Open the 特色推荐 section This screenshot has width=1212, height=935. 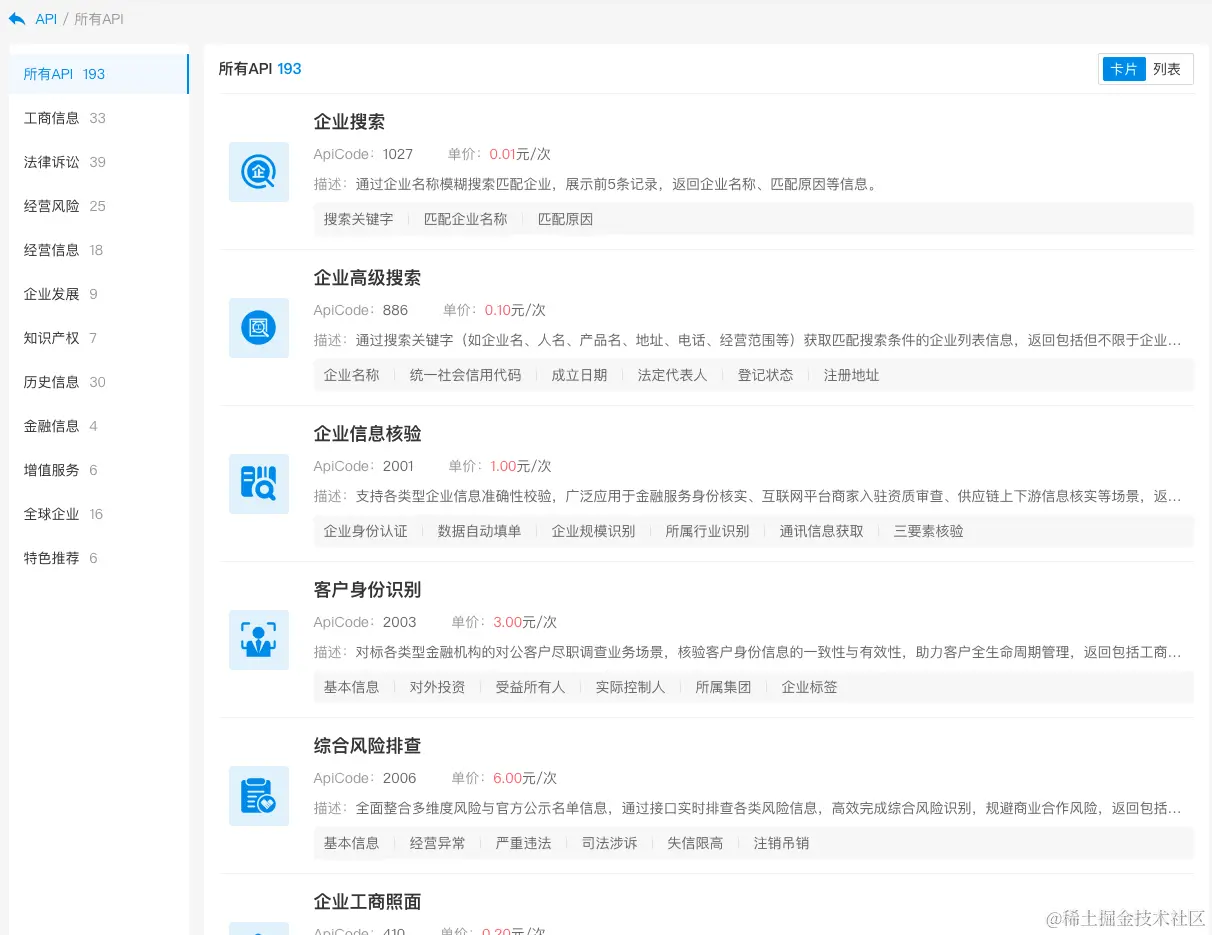(51, 557)
